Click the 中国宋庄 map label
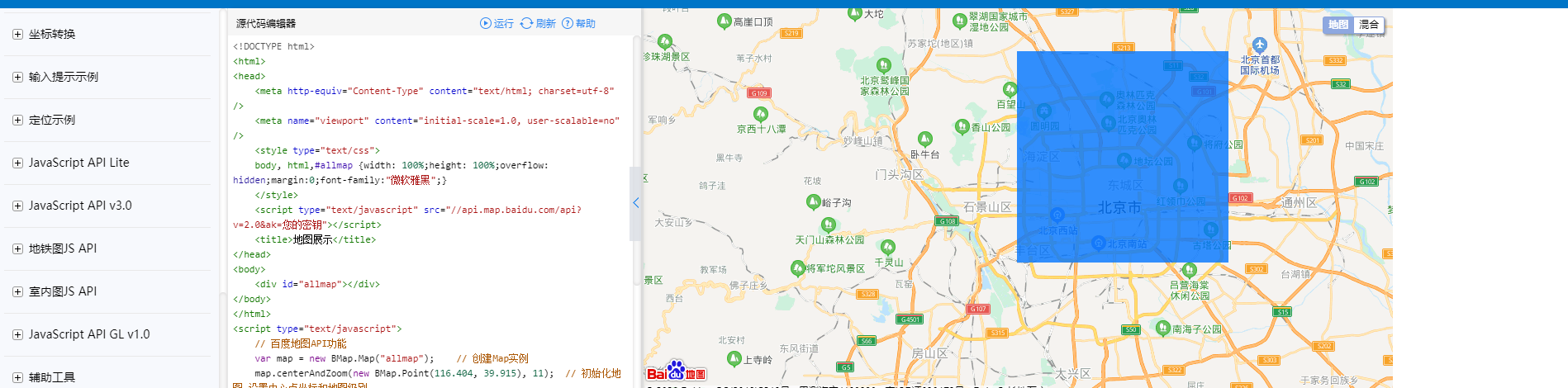 pyautogui.click(x=1364, y=146)
